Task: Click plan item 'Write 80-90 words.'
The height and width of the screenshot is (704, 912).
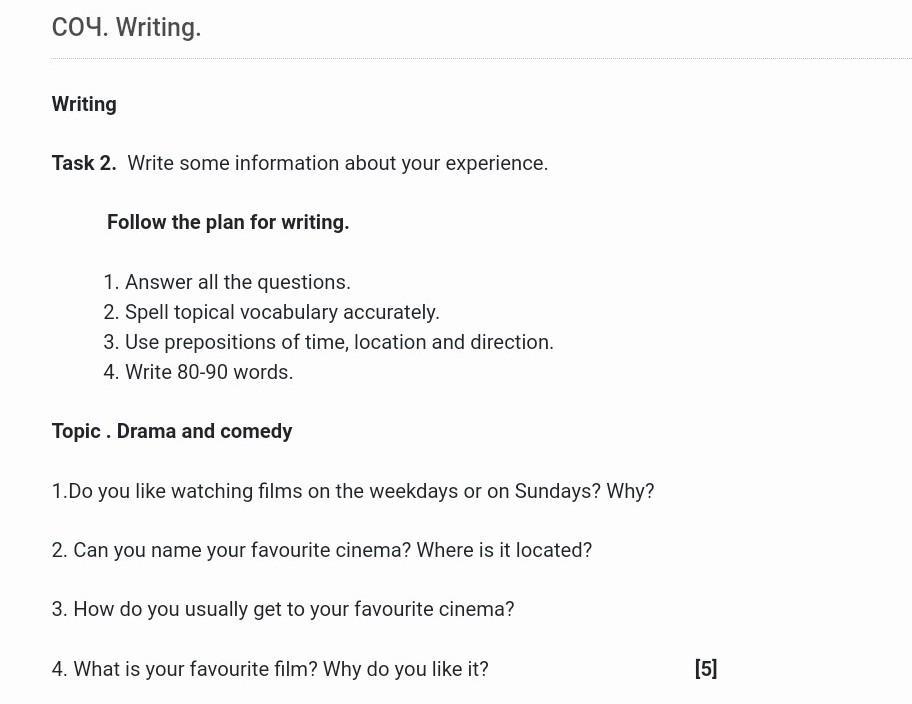Action: tap(198, 372)
